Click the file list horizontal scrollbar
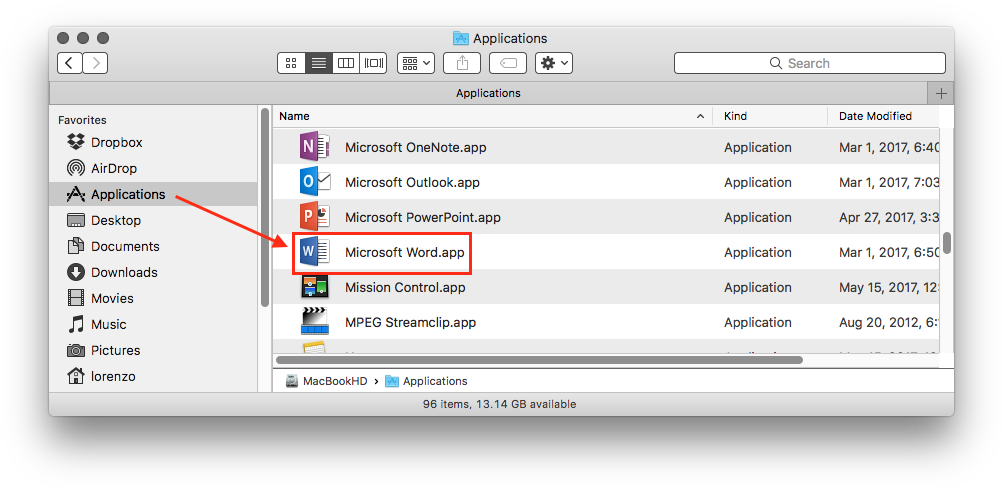The width and height of the screenshot is (1002, 490). tap(539, 360)
